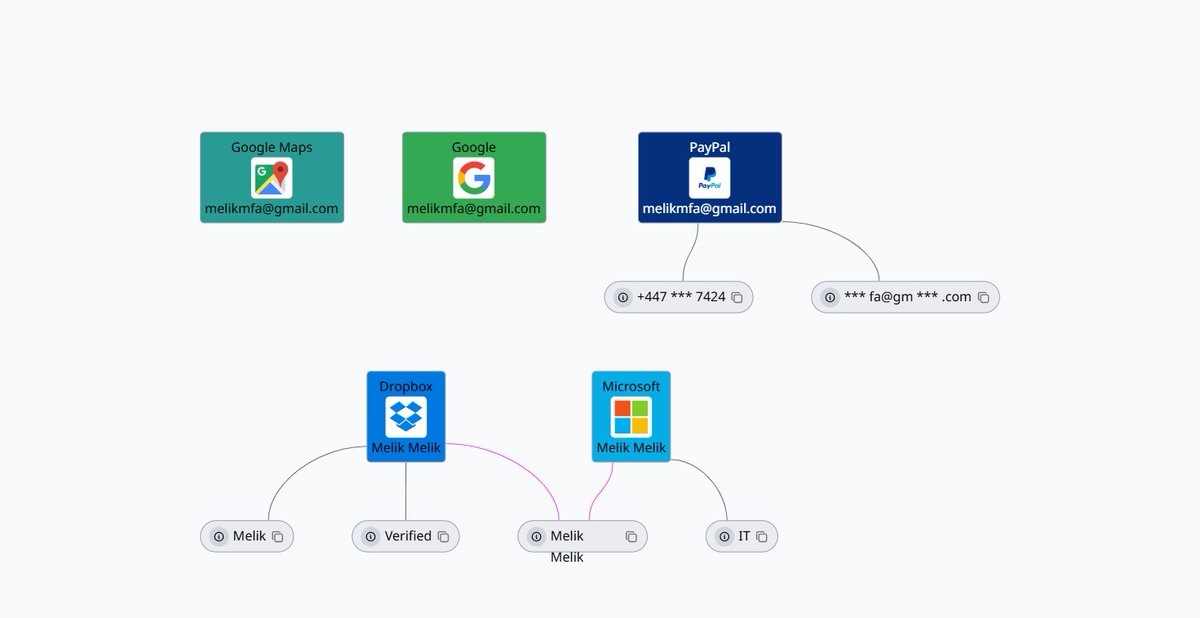Image resolution: width=1200 pixels, height=618 pixels.
Task: Click Melik Melik name in Microsoft card
Action: coord(631,448)
